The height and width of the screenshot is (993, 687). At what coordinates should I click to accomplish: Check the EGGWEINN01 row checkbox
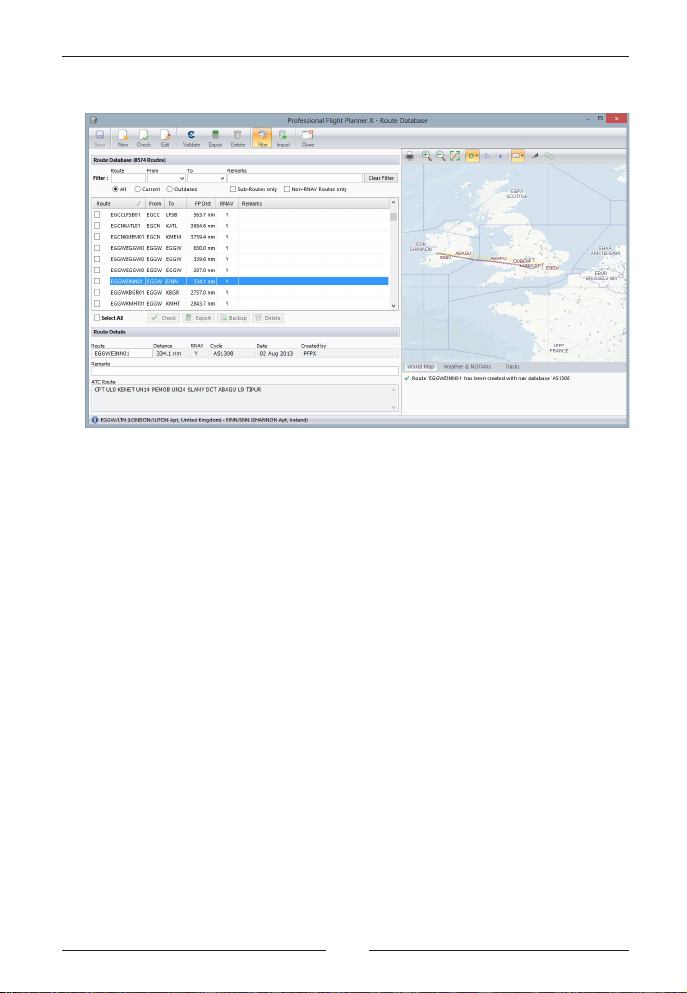98,281
